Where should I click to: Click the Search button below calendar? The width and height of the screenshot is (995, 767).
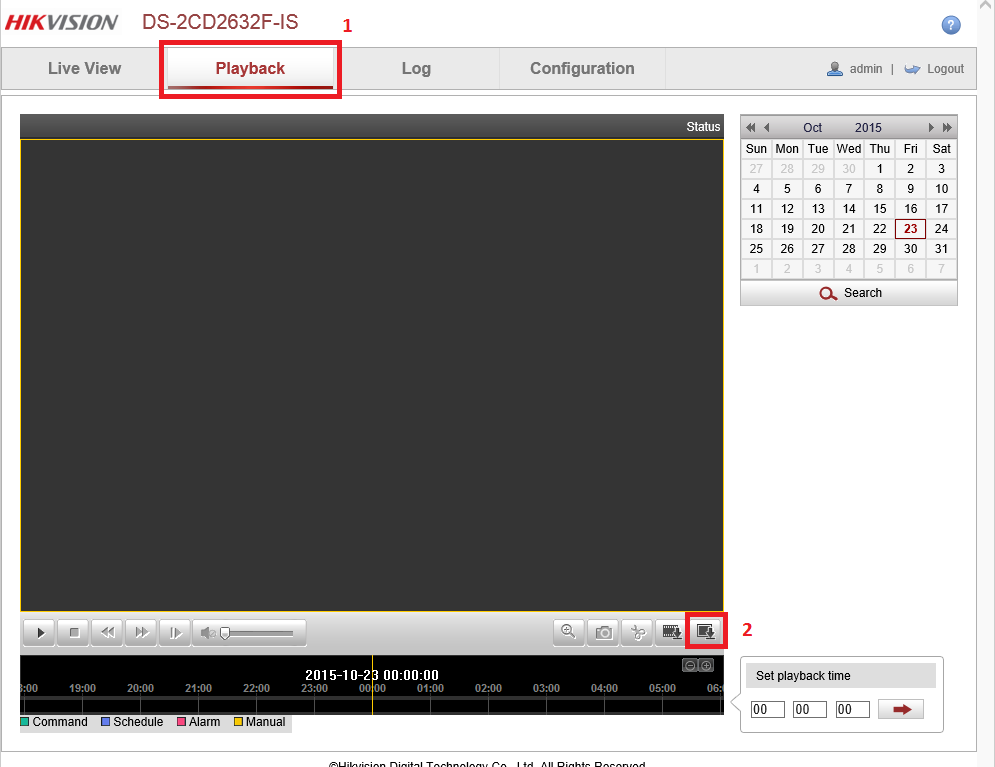pos(849,293)
